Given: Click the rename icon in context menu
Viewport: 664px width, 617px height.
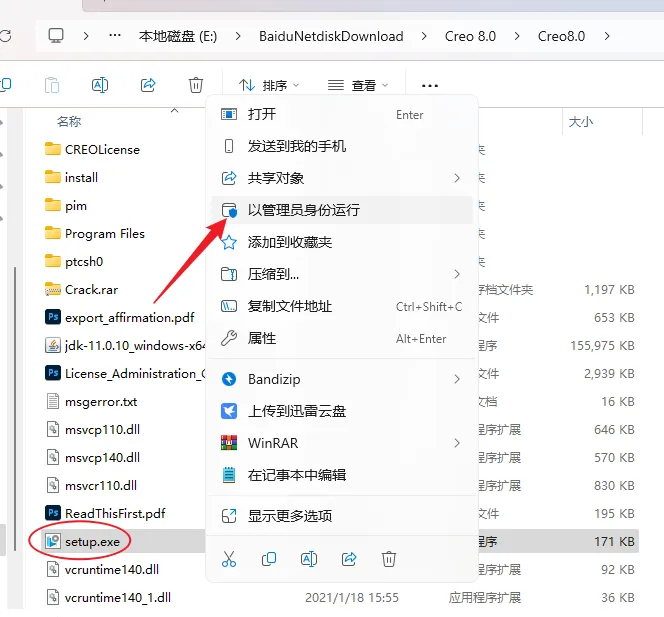Looking at the screenshot, I should [309, 559].
